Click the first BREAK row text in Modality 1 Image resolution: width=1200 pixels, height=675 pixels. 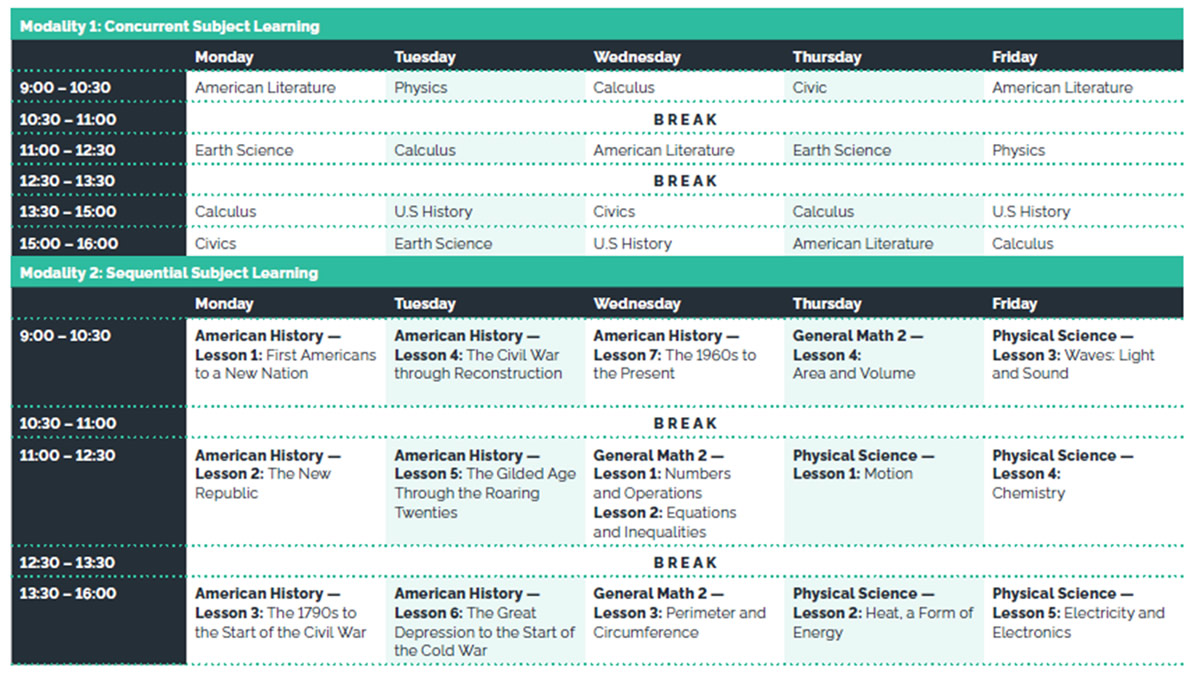point(685,120)
